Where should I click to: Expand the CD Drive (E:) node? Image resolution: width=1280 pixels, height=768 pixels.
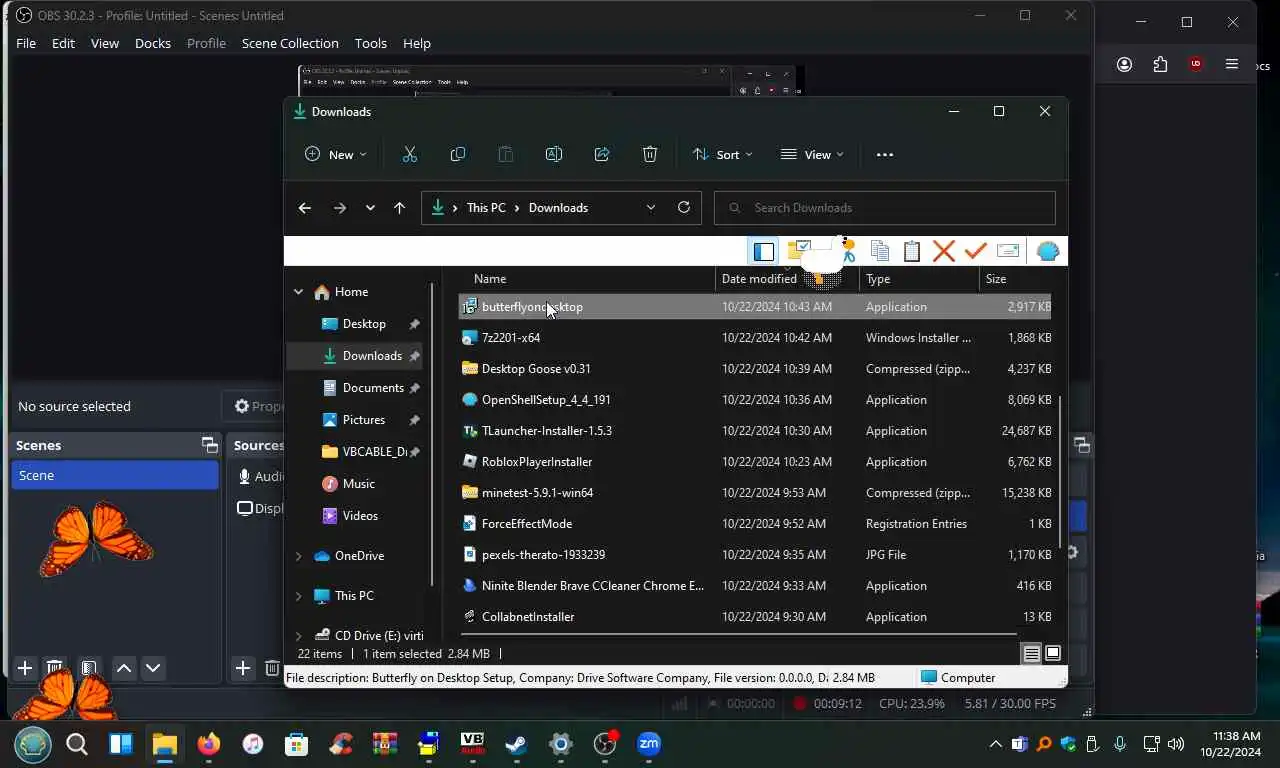(298, 636)
